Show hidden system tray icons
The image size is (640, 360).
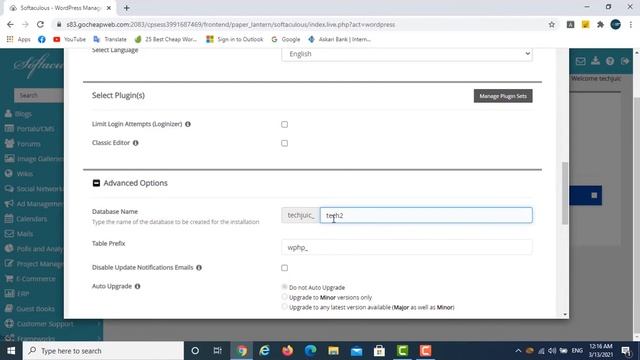pos(518,351)
